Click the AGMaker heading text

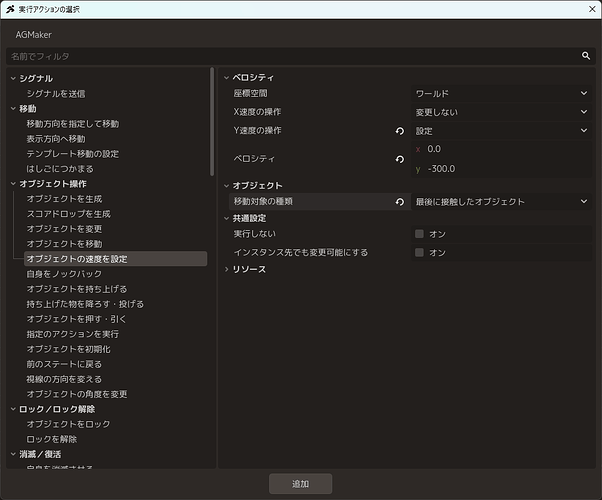[x=33, y=35]
